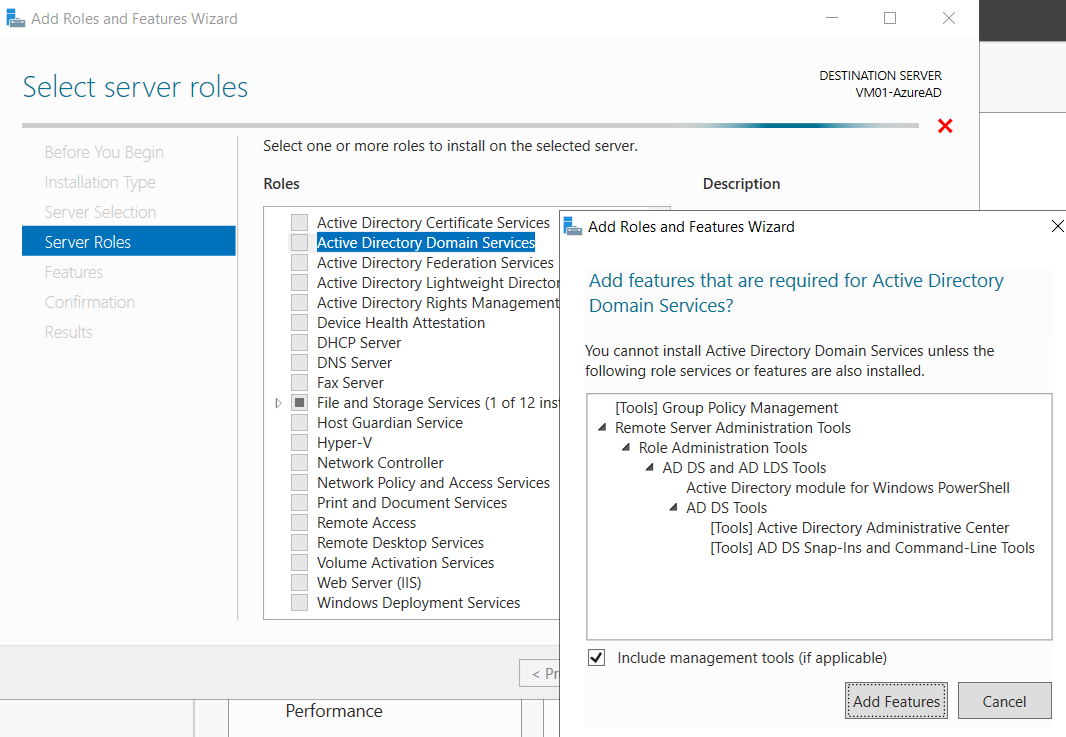Check Active Directory Lightweight Directory role
The height and width of the screenshot is (737, 1066).
299,282
